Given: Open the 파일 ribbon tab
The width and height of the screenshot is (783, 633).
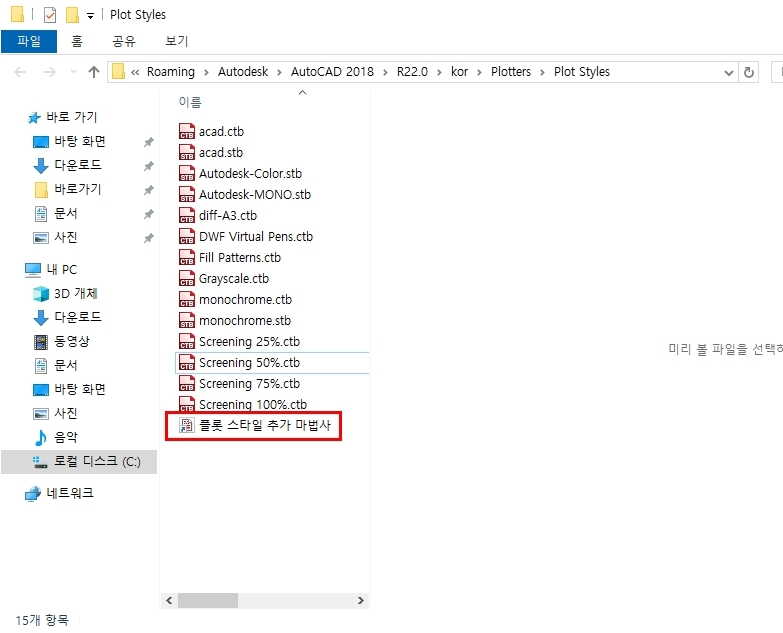Looking at the screenshot, I should [29, 41].
